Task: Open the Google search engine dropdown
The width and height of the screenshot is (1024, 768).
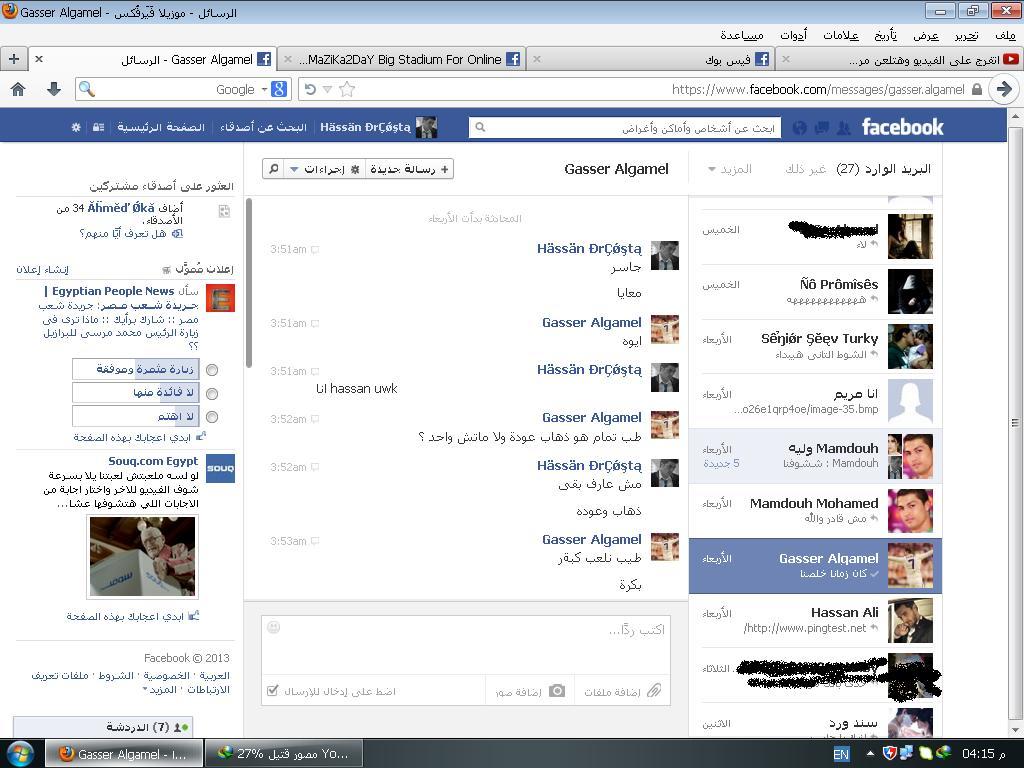Action: (265, 89)
